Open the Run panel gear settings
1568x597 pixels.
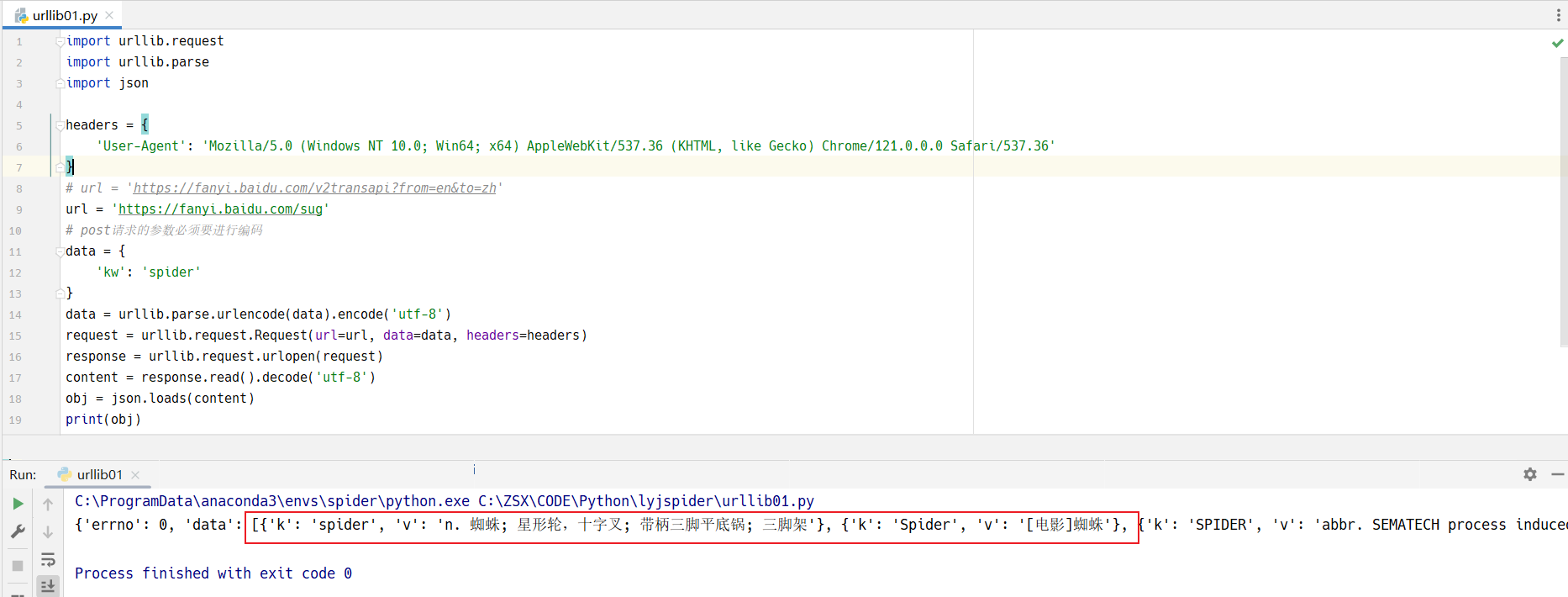pos(1530,474)
